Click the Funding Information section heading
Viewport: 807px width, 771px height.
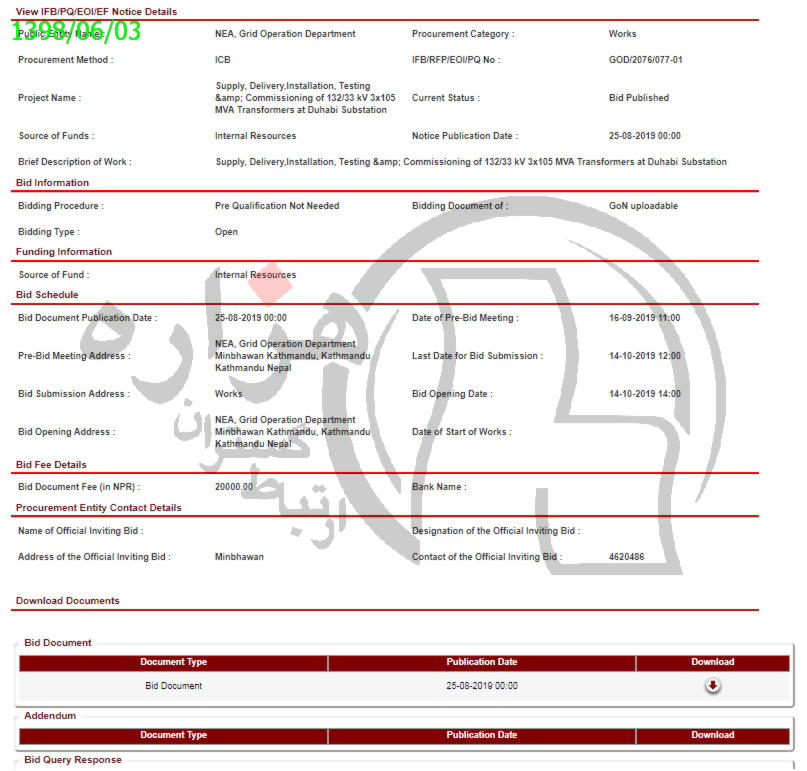pos(64,252)
